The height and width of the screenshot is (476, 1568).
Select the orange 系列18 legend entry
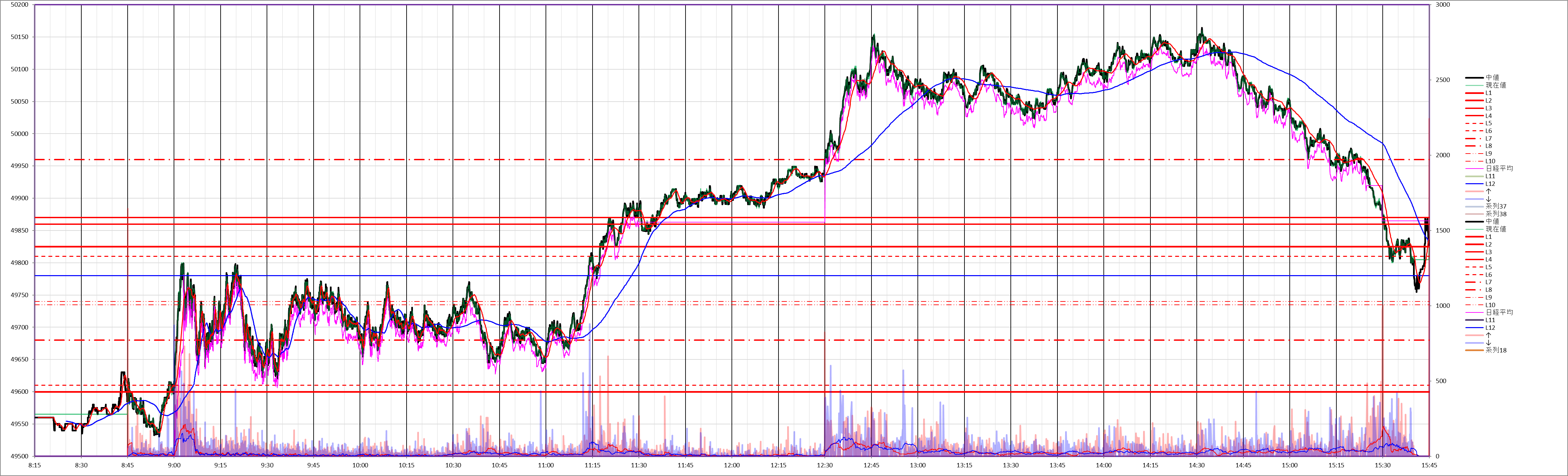tap(1496, 351)
